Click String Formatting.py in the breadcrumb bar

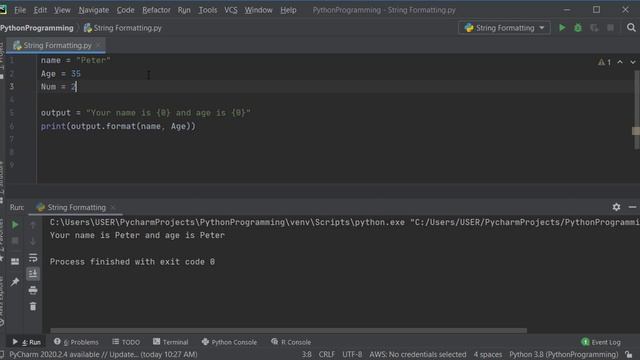(x=122, y=28)
